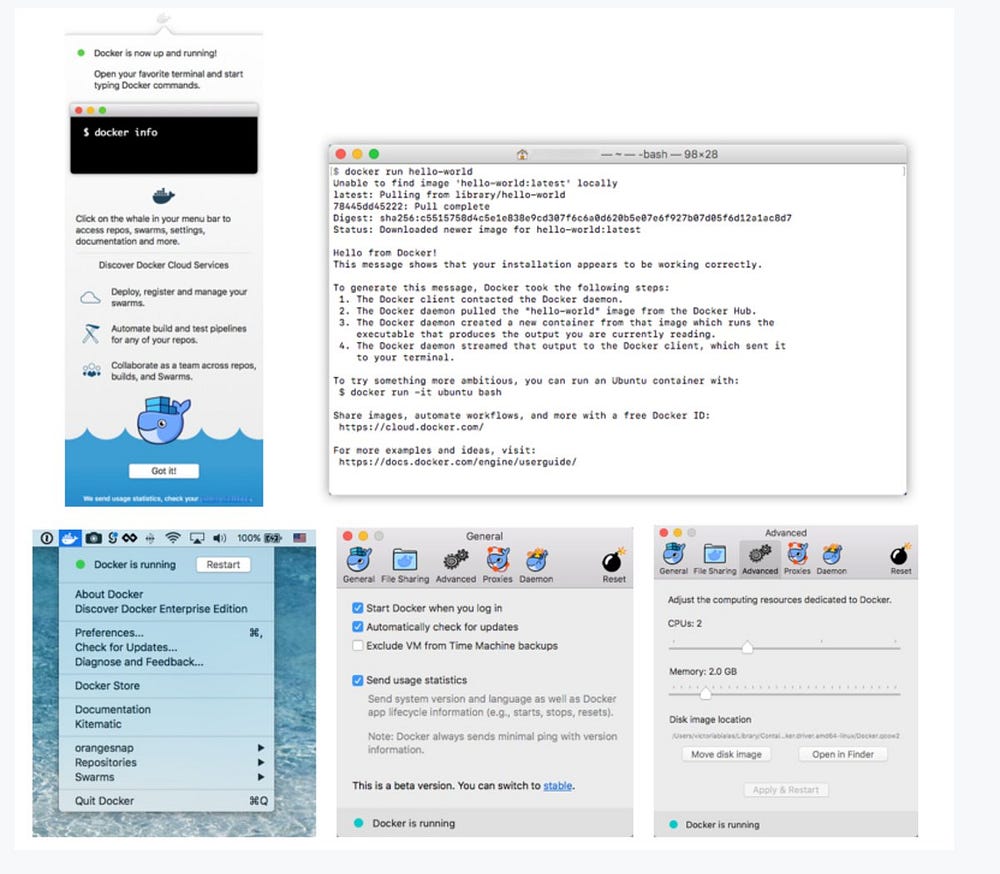Click 'Docker is running' status in Advanced window
This screenshot has width=1000, height=874.
click(x=723, y=824)
